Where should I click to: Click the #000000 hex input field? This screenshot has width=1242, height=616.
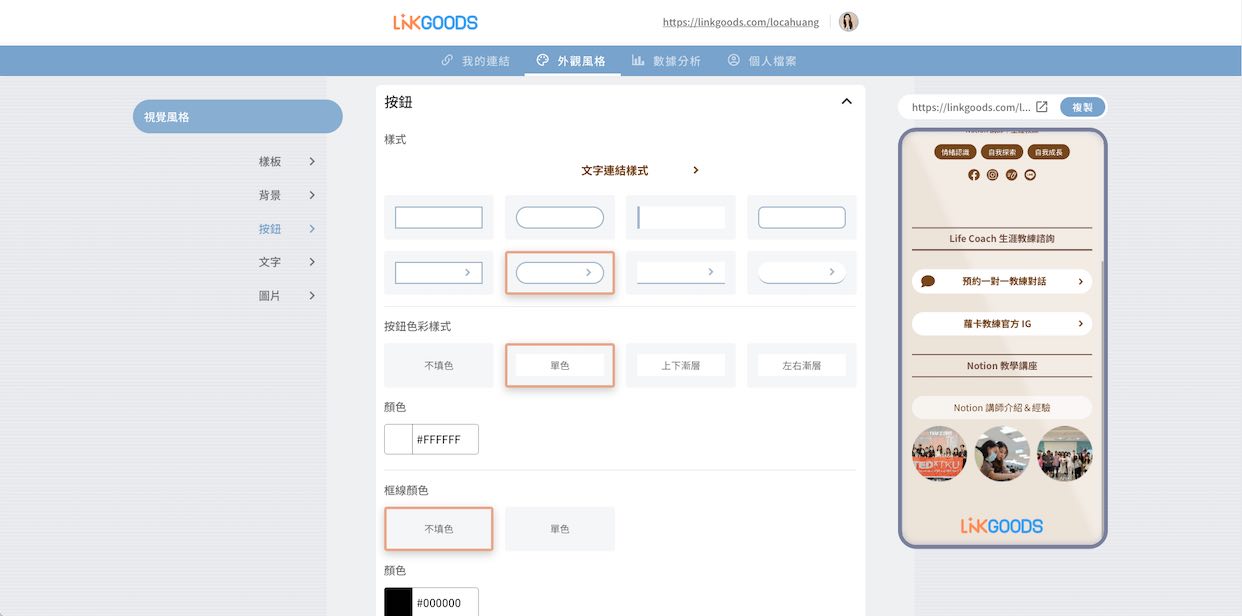445,602
